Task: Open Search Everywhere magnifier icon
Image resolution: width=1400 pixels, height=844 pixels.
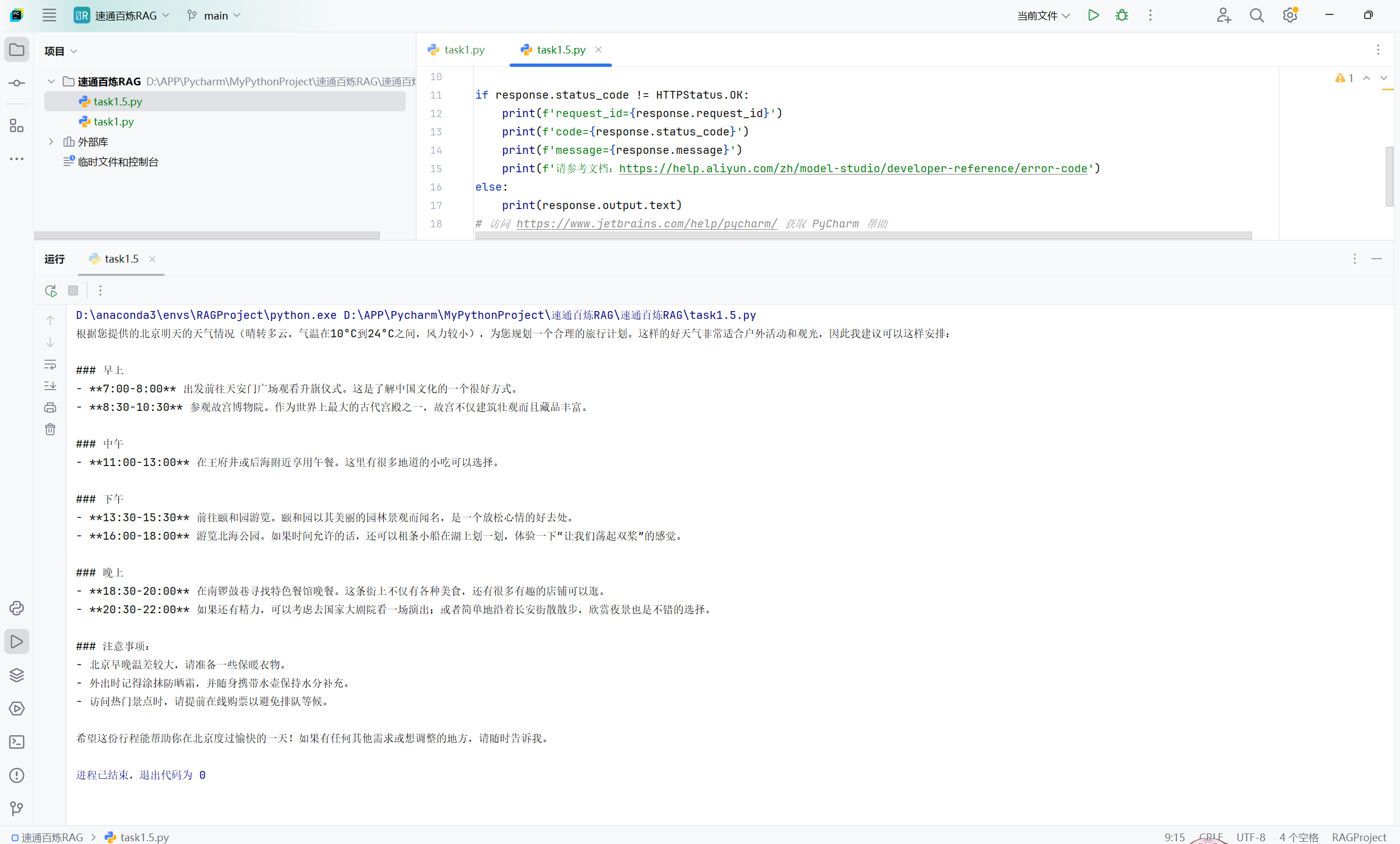Action: point(1256,16)
